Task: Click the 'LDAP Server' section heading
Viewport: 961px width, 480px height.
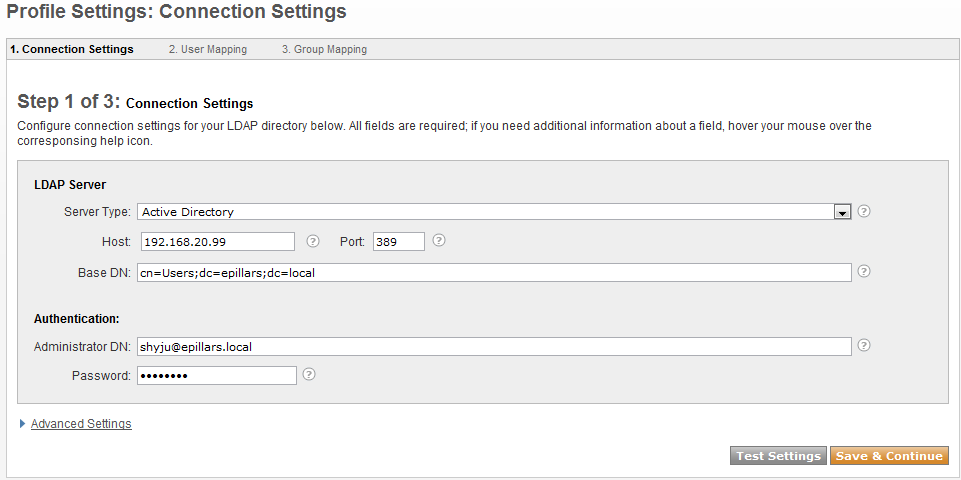Action: 70,185
